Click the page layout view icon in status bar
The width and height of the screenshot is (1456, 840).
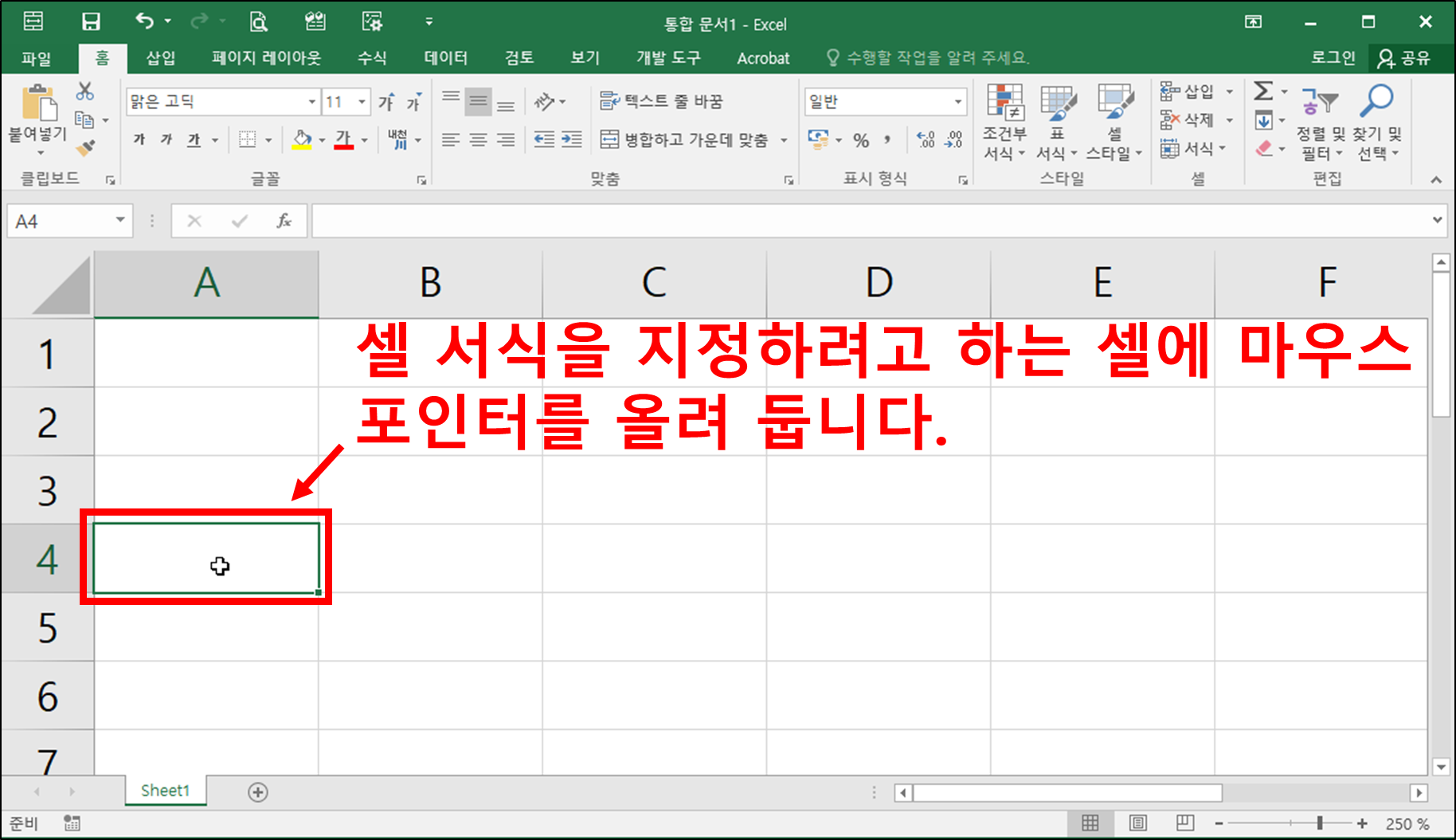point(1137,822)
